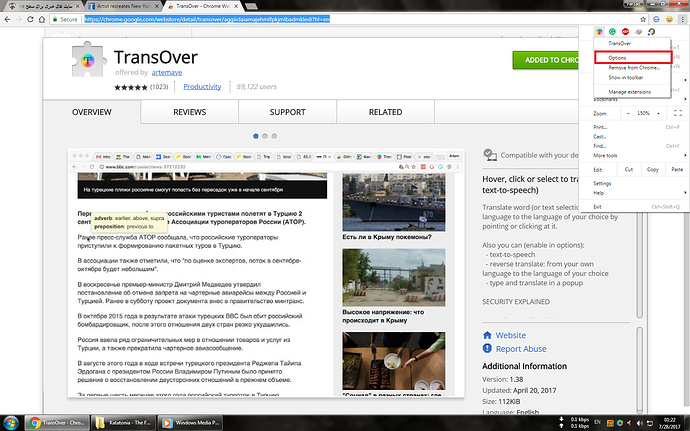This screenshot has width=690, height=431.
Task: Open a new browser tab
Action: (x=251, y=6)
